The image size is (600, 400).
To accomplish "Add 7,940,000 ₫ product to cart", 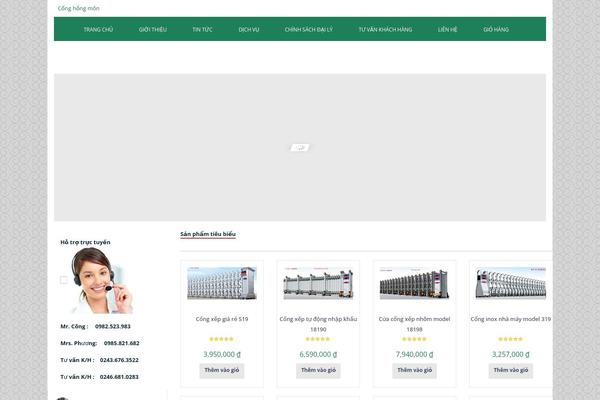I will pyautogui.click(x=414, y=370).
